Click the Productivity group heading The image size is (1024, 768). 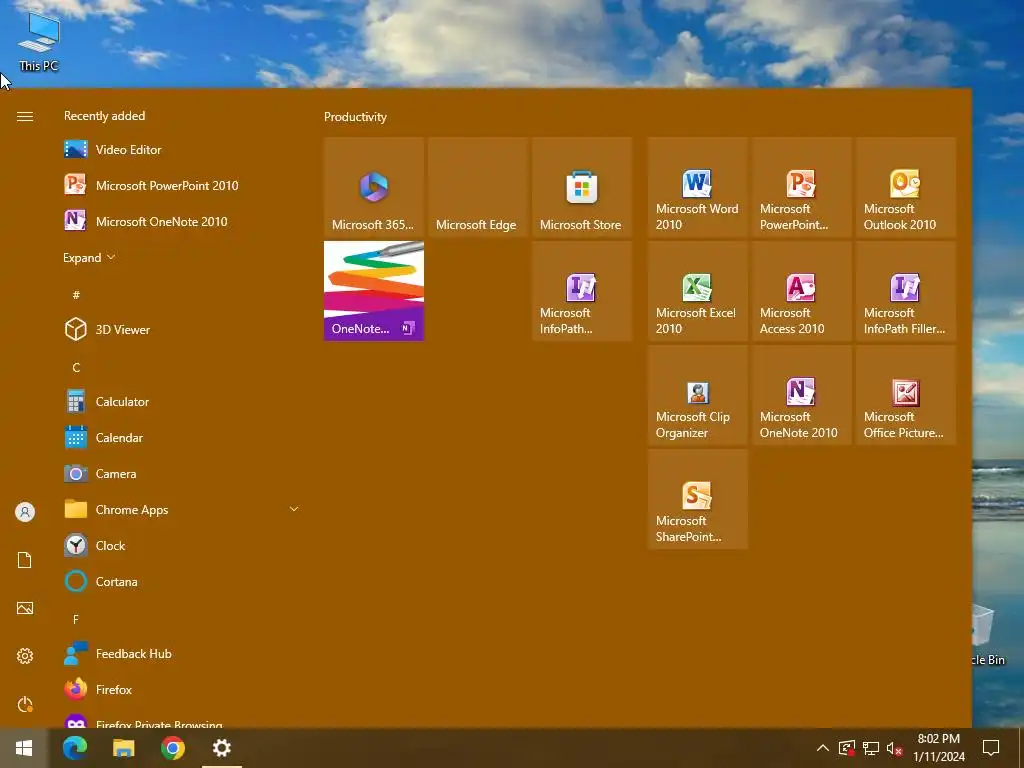pos(355,117)
